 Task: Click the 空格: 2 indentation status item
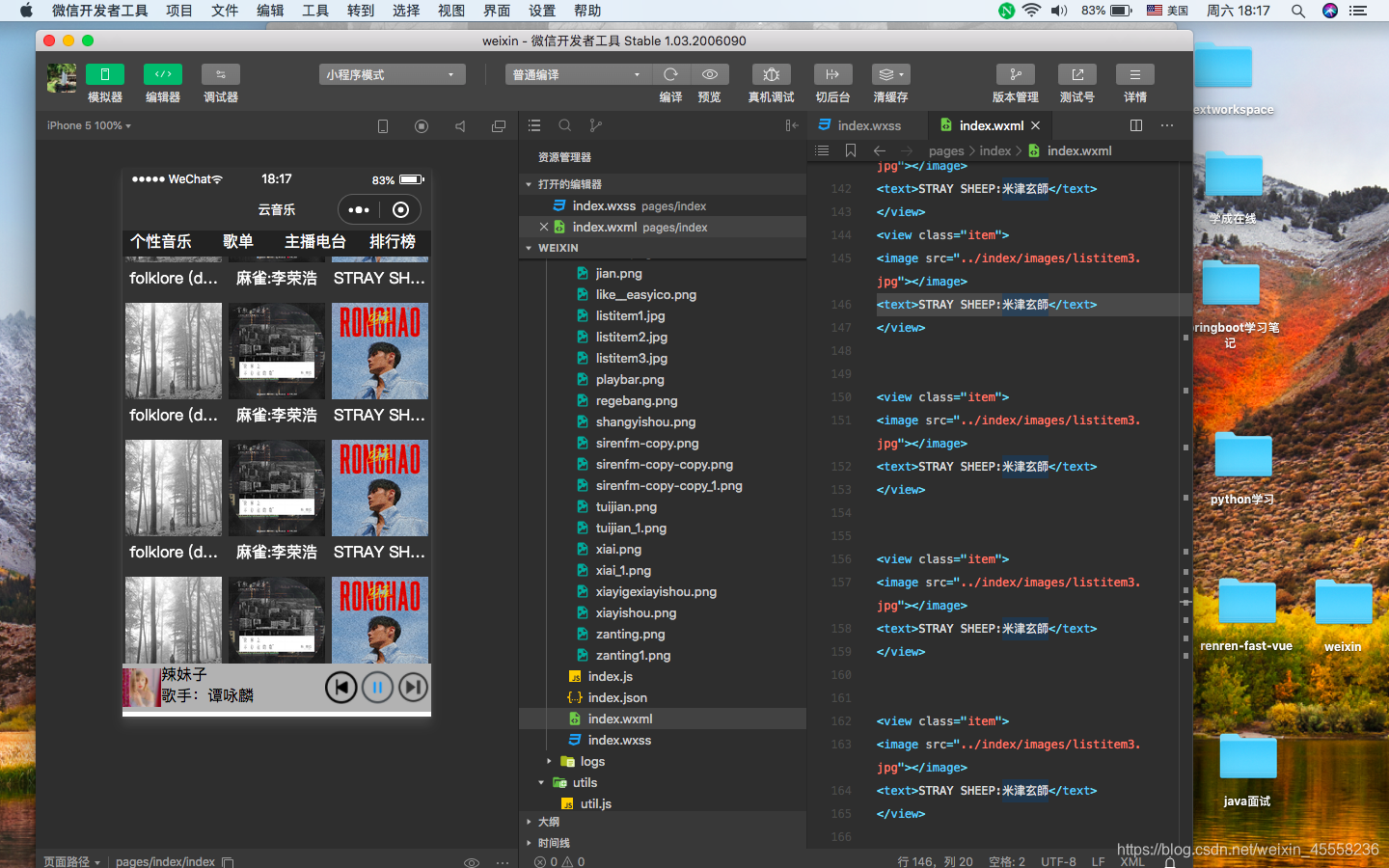tap(1007, 861)
